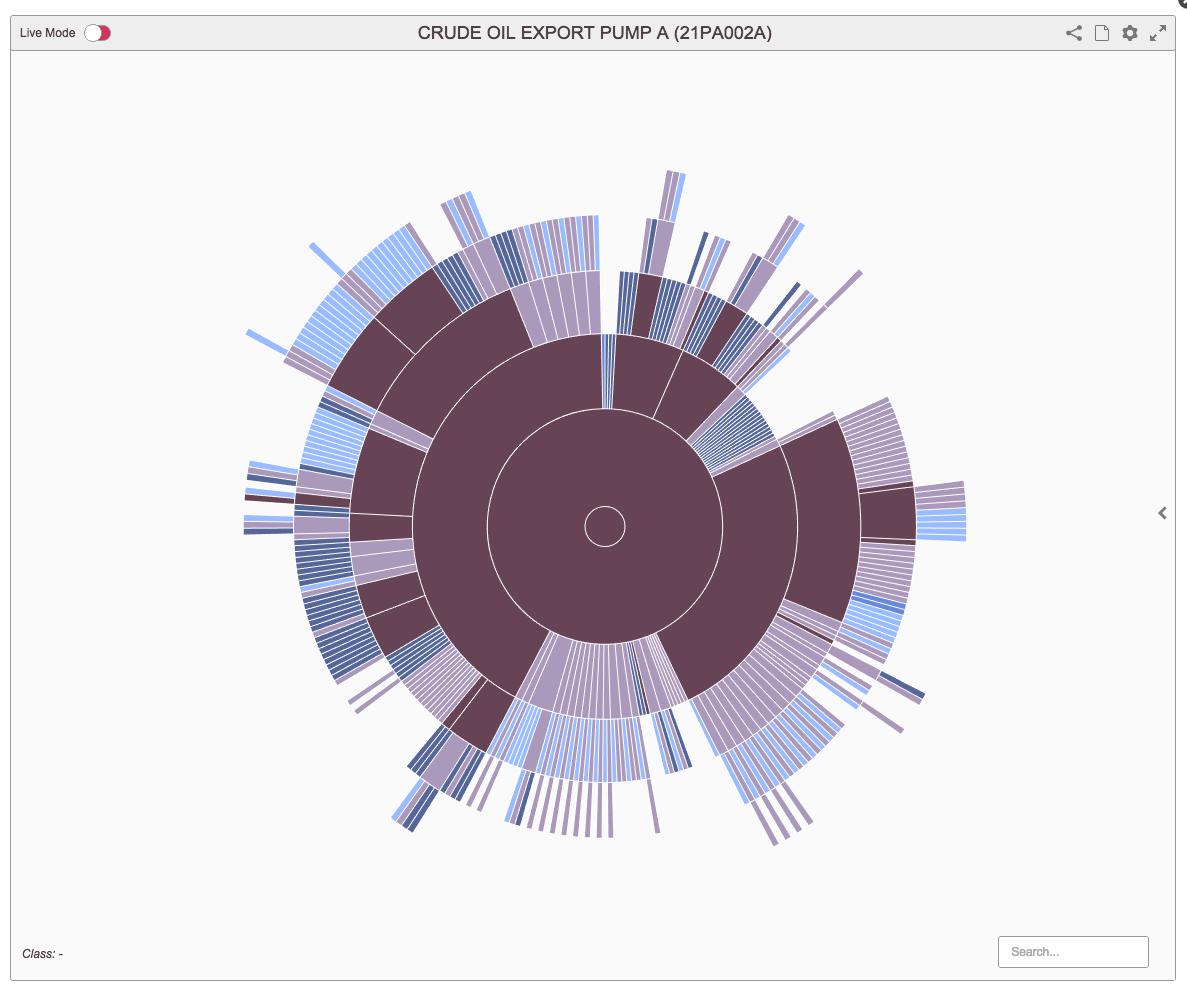
Task: Click the Class status text
Action: (42, 953)
